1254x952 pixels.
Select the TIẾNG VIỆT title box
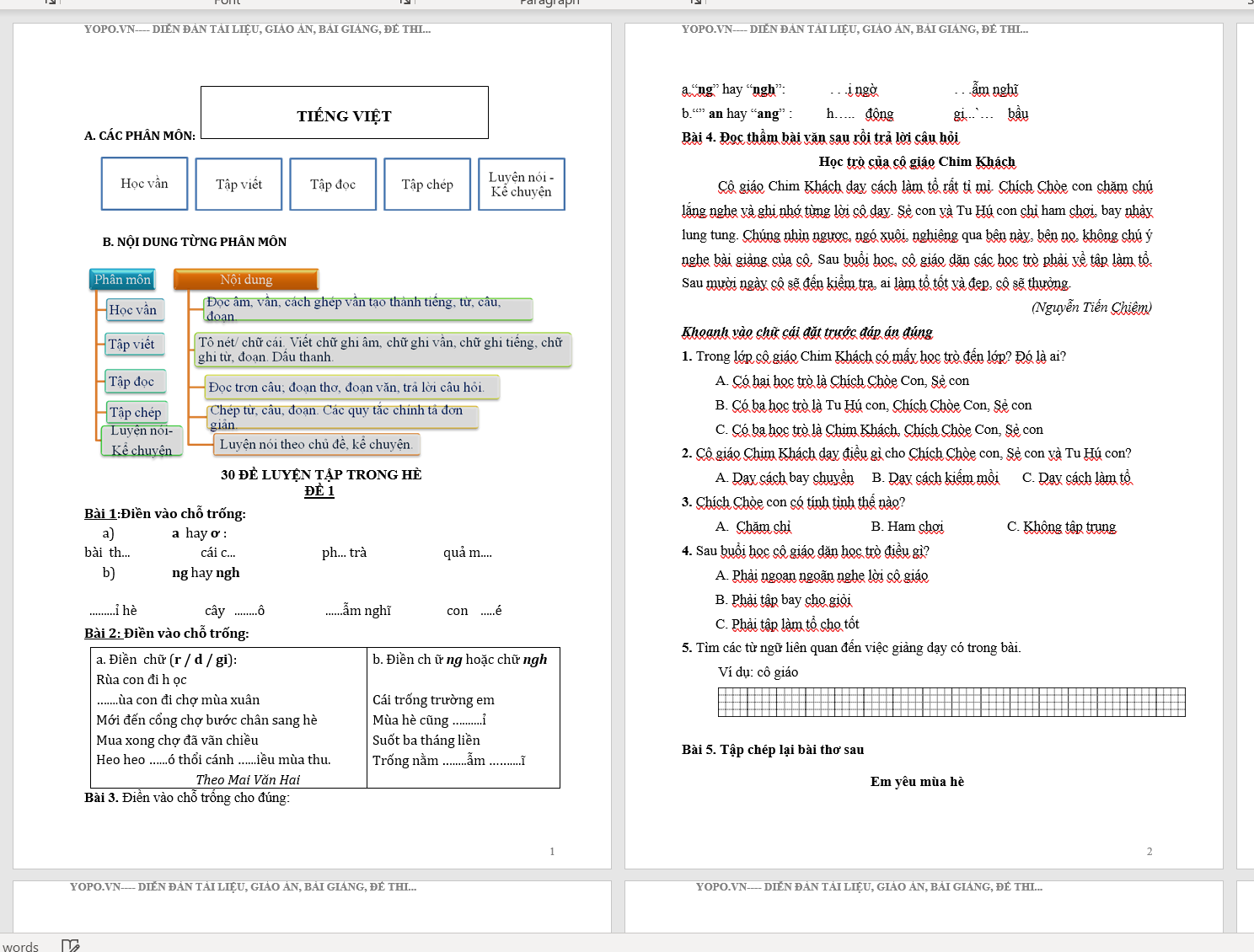(x=344, y=113)
